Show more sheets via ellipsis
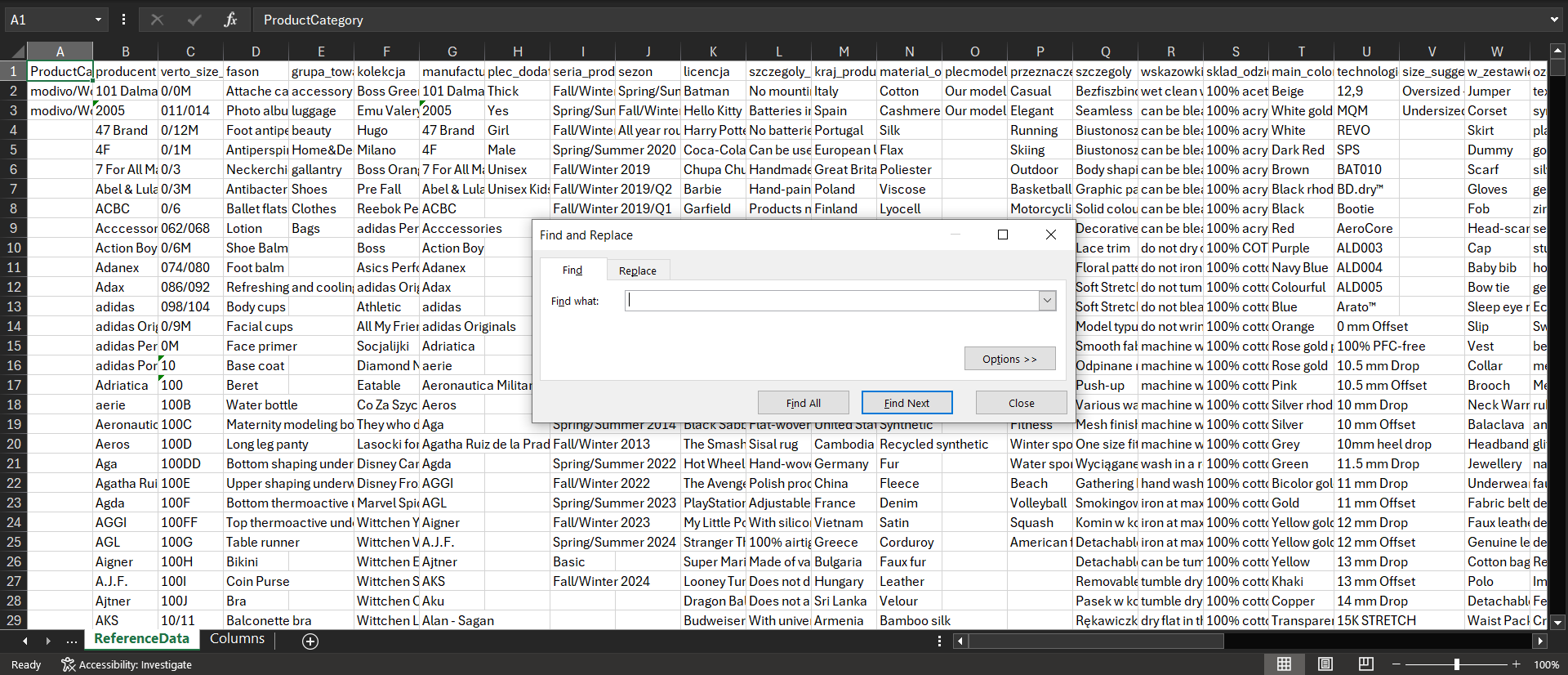The height and width of the screenshot is (675, 1568). pos(72,641)
